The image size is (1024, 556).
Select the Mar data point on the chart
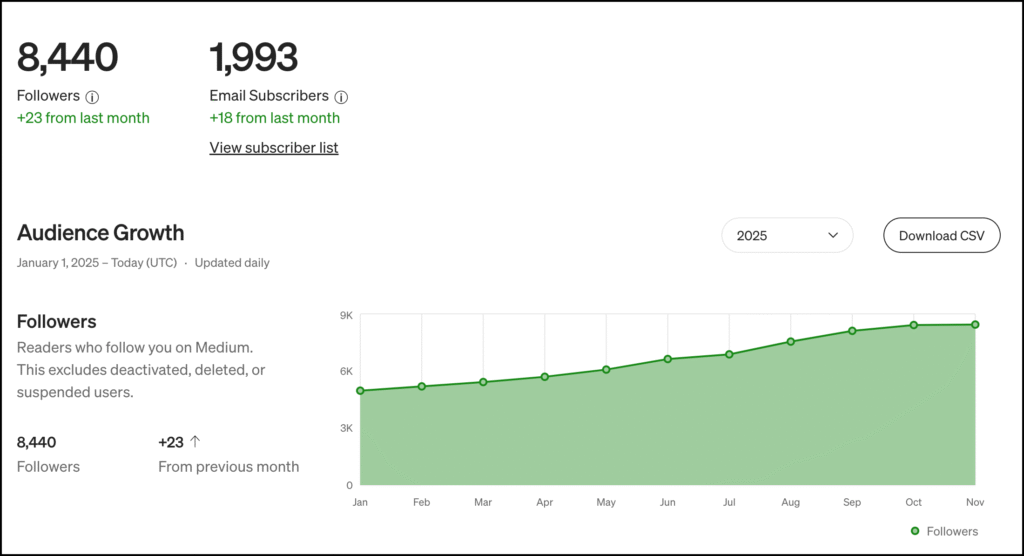483,382
